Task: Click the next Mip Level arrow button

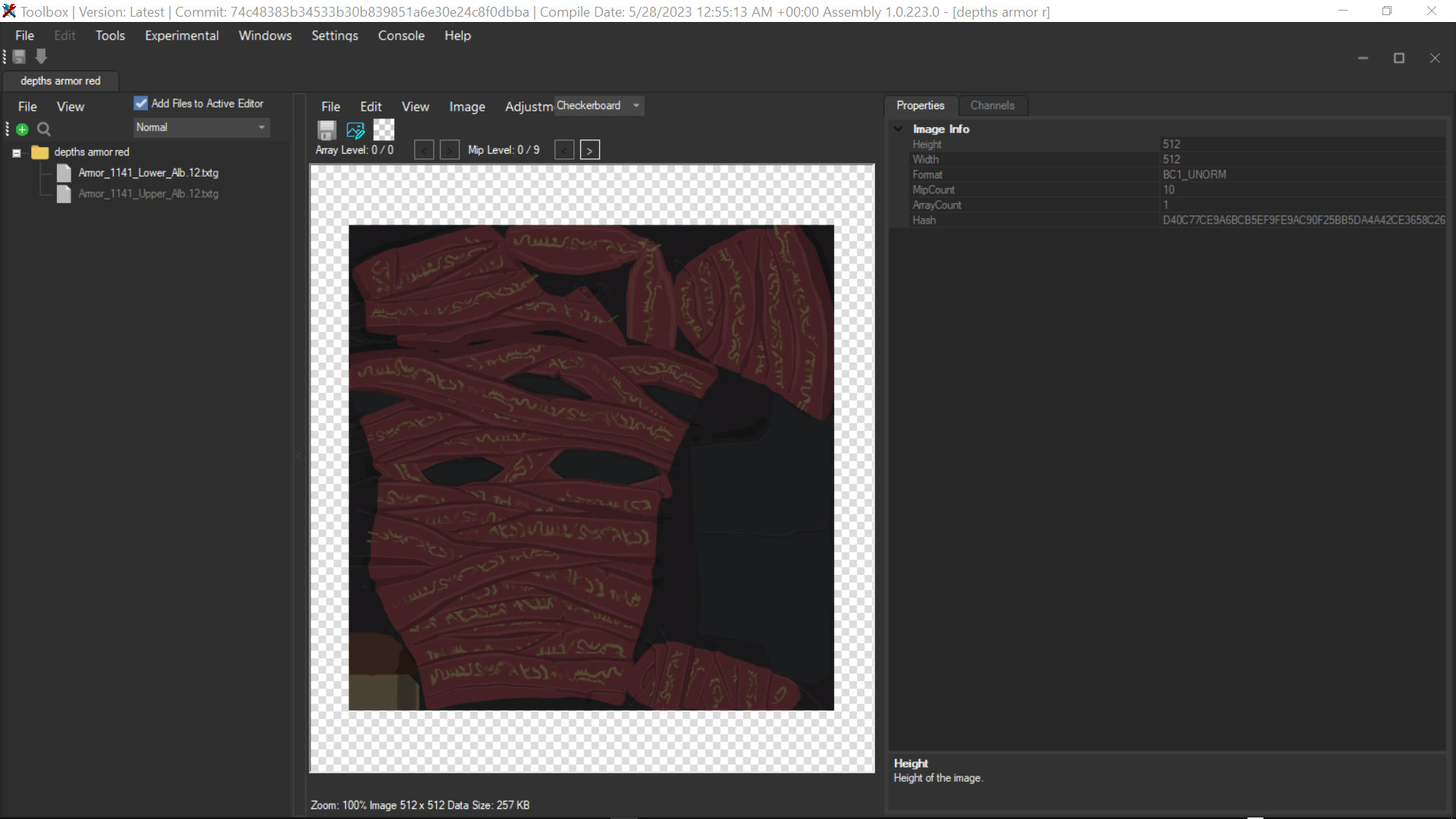Action: pyautogui.click(x=590, y=149)
